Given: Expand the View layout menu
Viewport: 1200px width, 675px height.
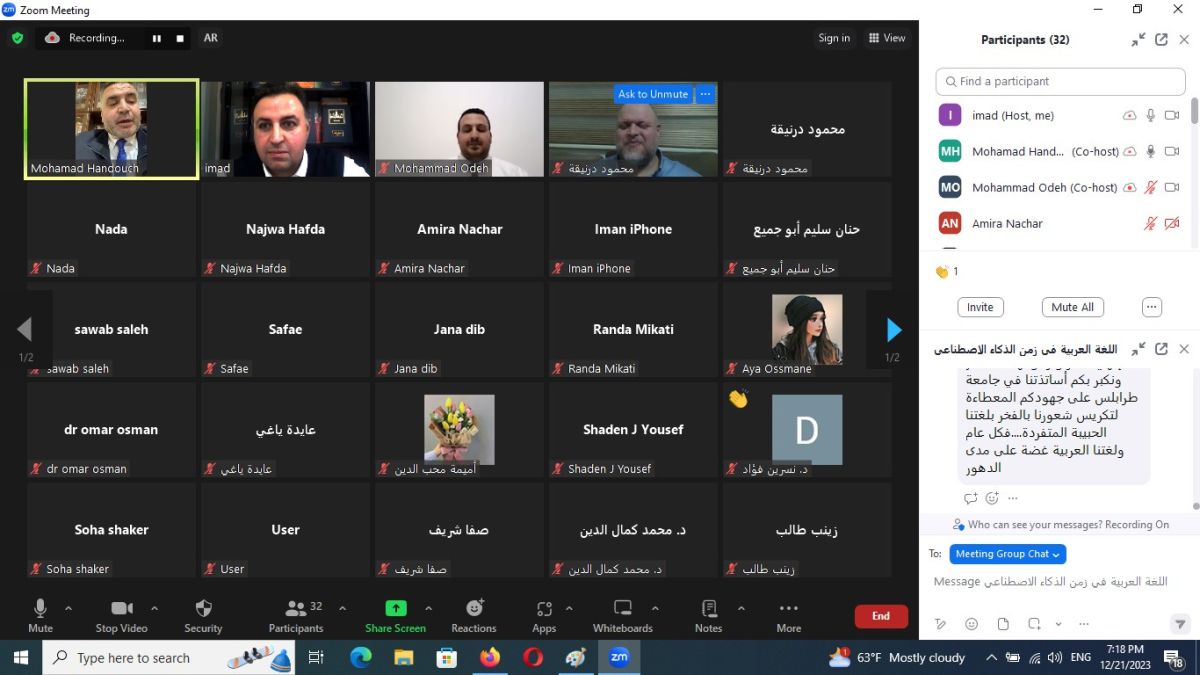Looking at the screenshot, I should 887,38.
